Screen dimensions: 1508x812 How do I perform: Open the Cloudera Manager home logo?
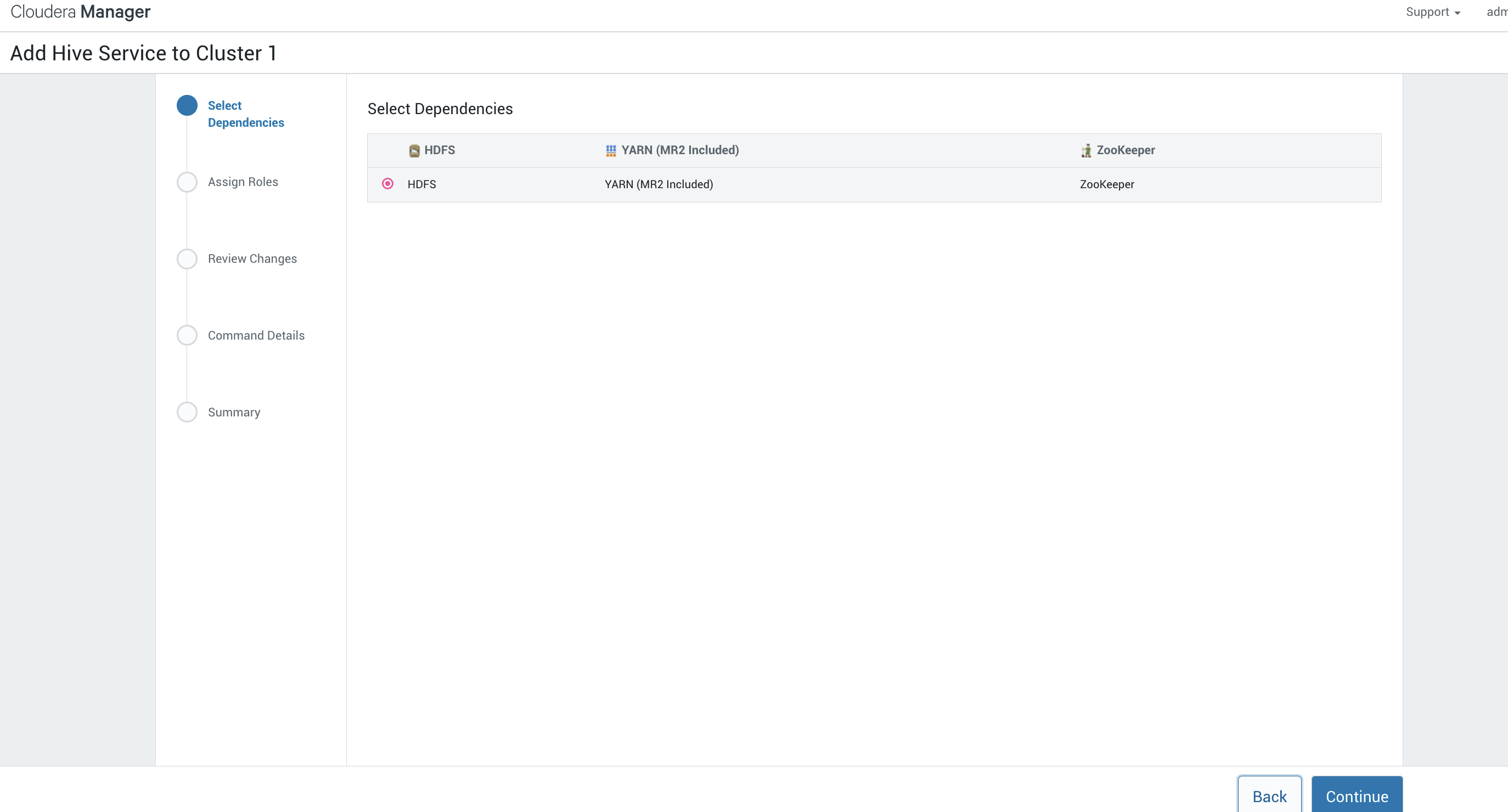tap(80, 12)
